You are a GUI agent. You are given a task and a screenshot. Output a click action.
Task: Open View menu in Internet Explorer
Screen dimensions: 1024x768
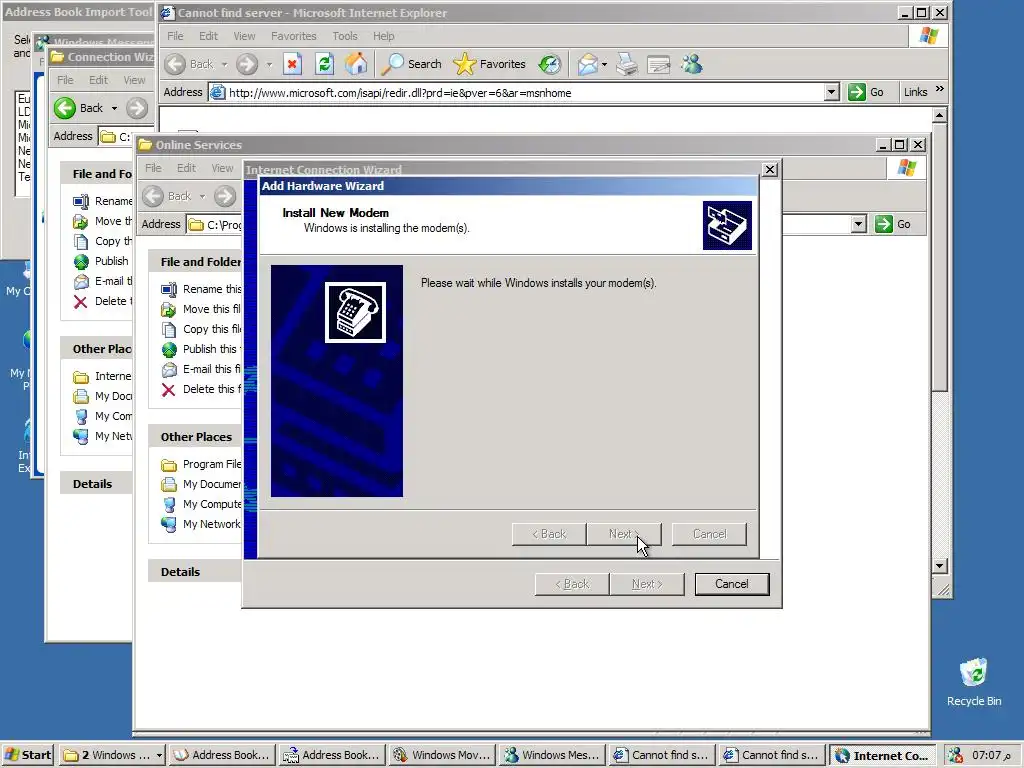[x=244, y=36]
